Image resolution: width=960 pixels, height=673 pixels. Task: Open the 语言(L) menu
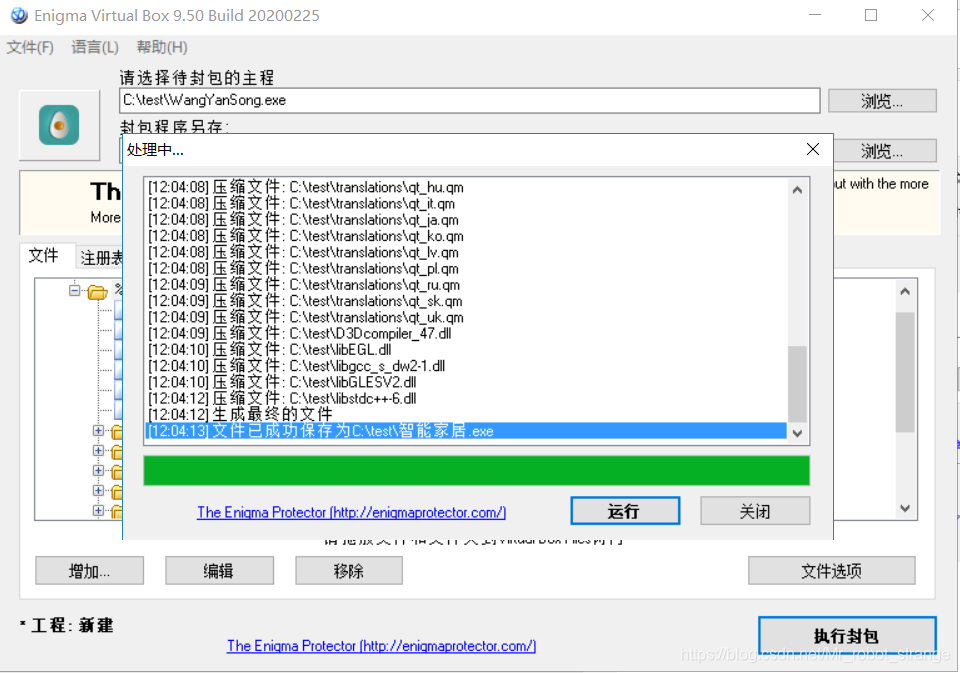point(95,47)
